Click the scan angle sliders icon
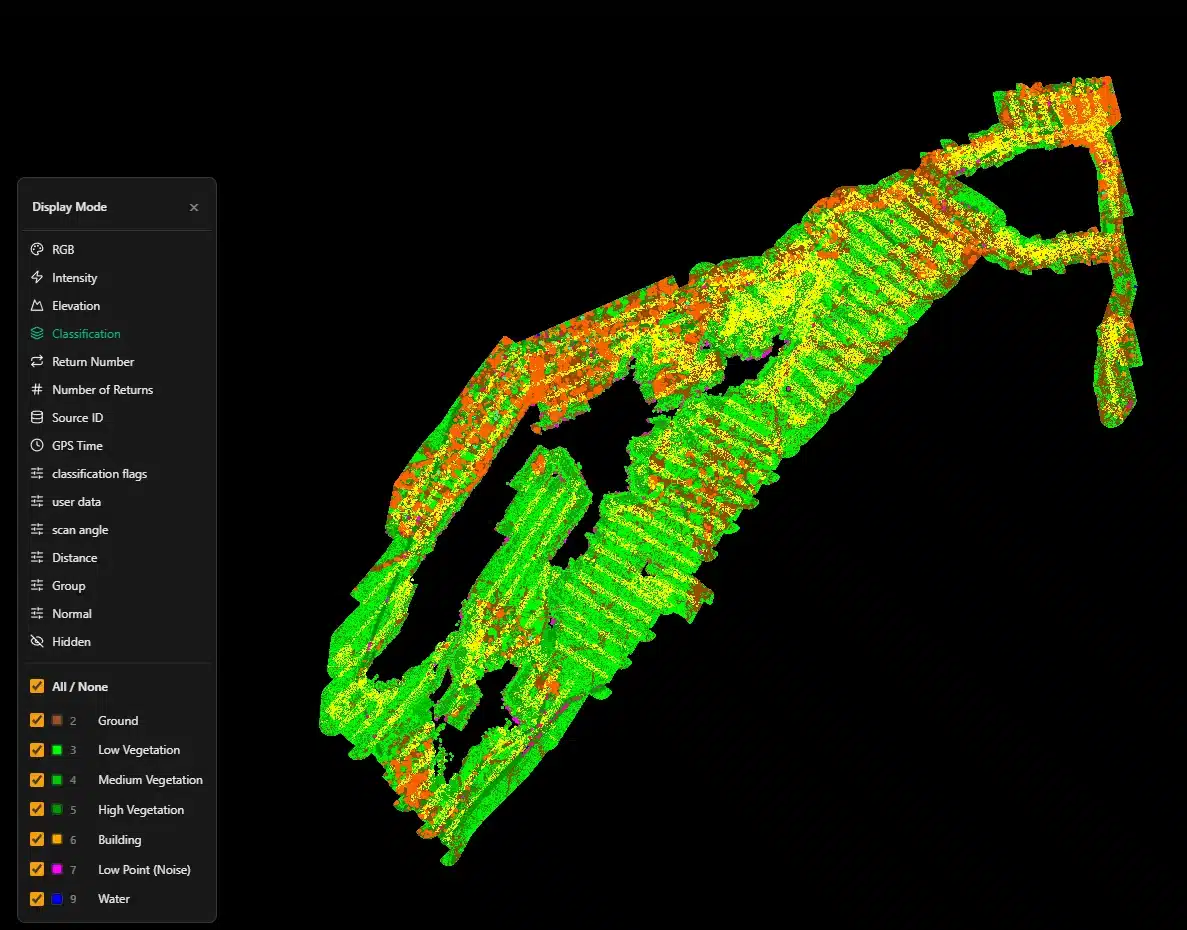 [36, 529]
